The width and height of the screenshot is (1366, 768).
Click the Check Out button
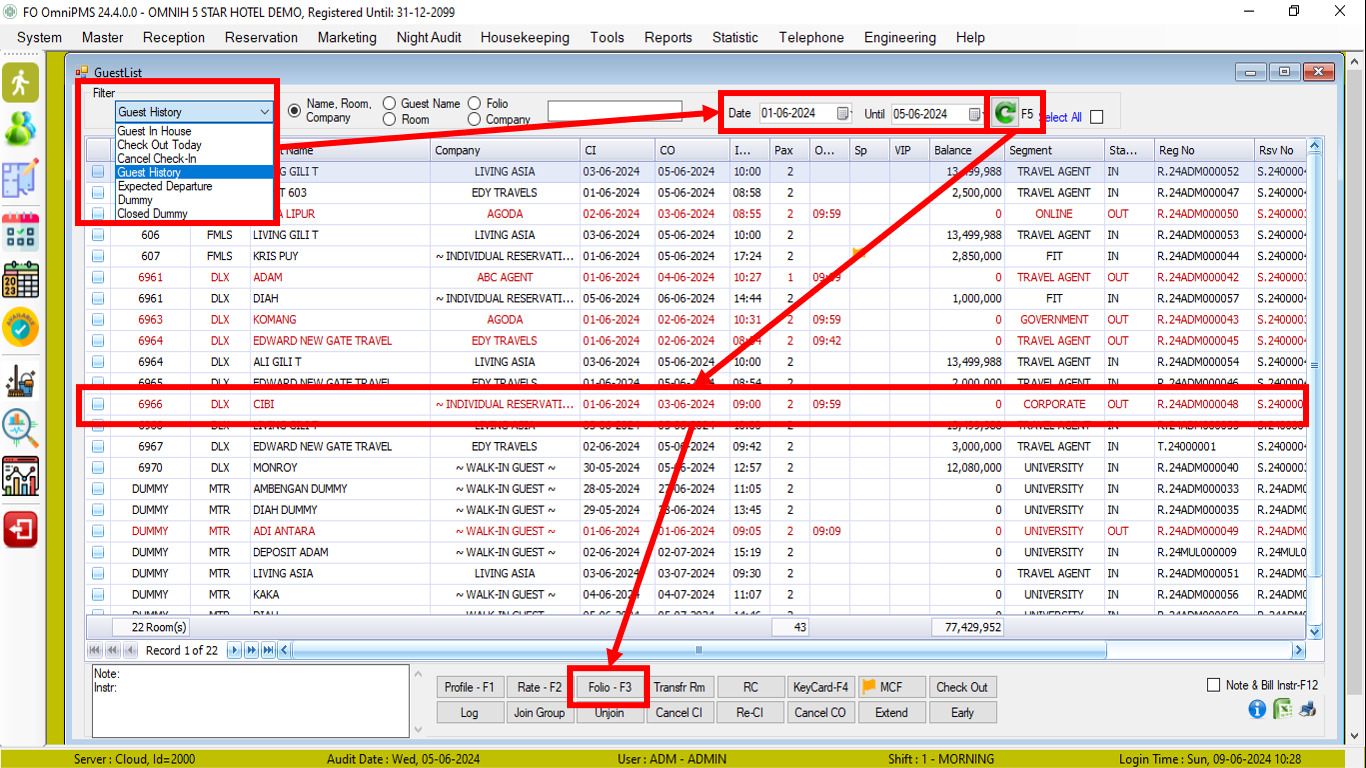(962, 687)
